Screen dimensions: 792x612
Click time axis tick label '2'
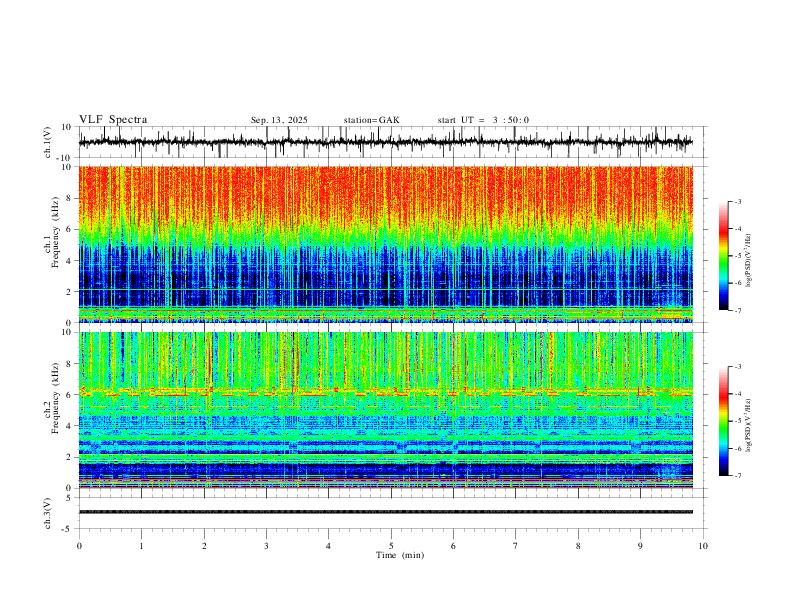[204, 546]
